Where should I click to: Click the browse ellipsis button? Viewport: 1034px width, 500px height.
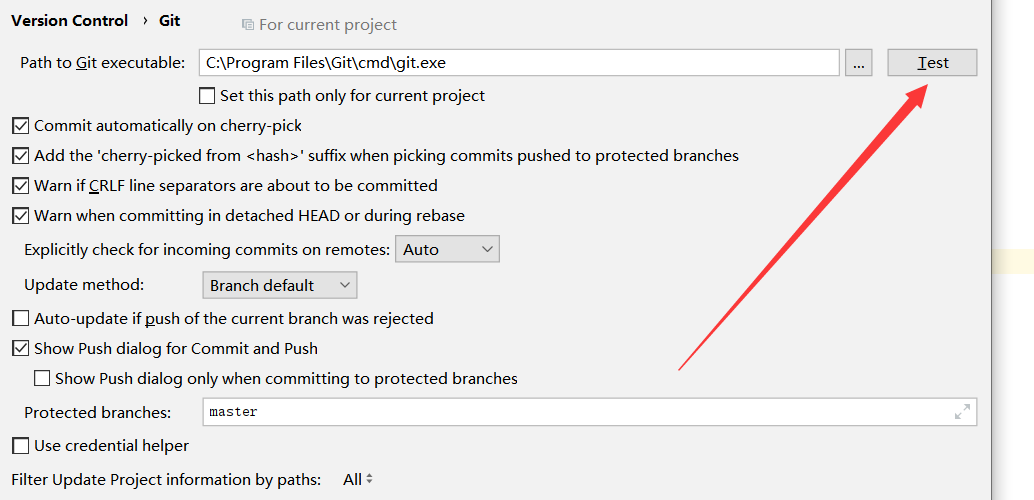point(858,62)
